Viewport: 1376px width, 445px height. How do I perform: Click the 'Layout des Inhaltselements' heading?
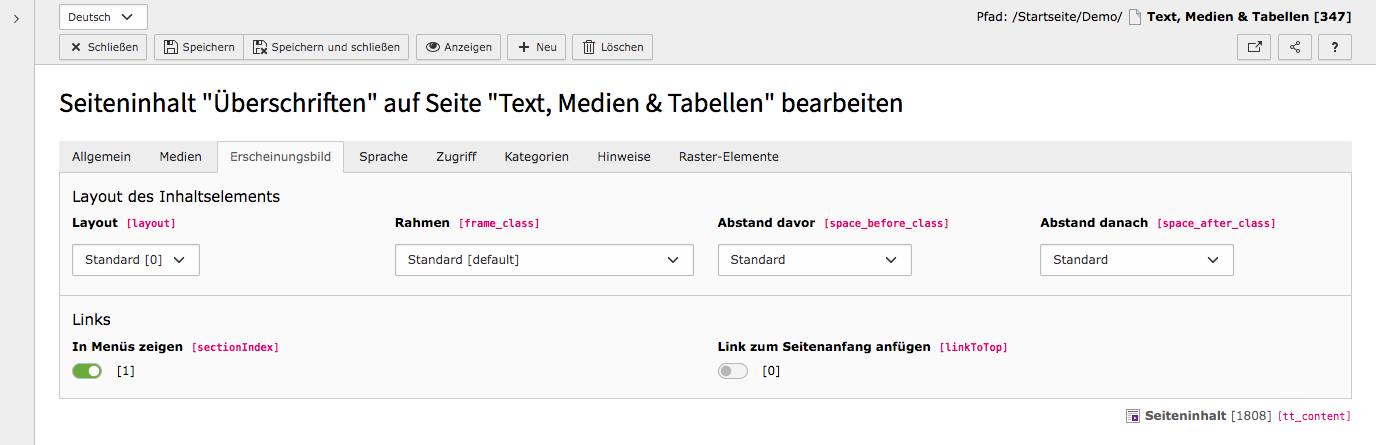[x=176, y=196]
